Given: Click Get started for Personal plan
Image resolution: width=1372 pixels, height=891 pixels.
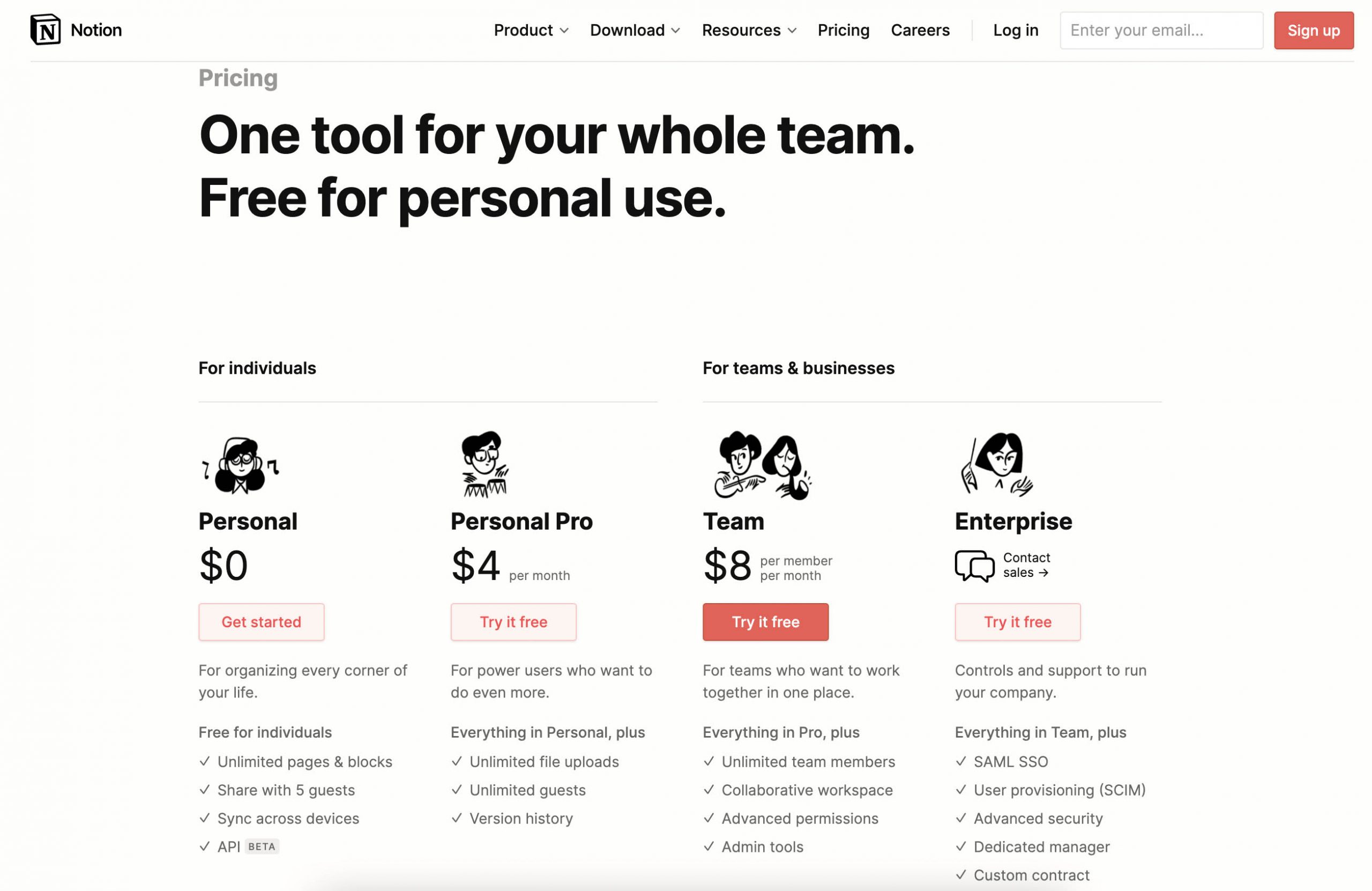Looking at the screenshot, I should (261, 622).
